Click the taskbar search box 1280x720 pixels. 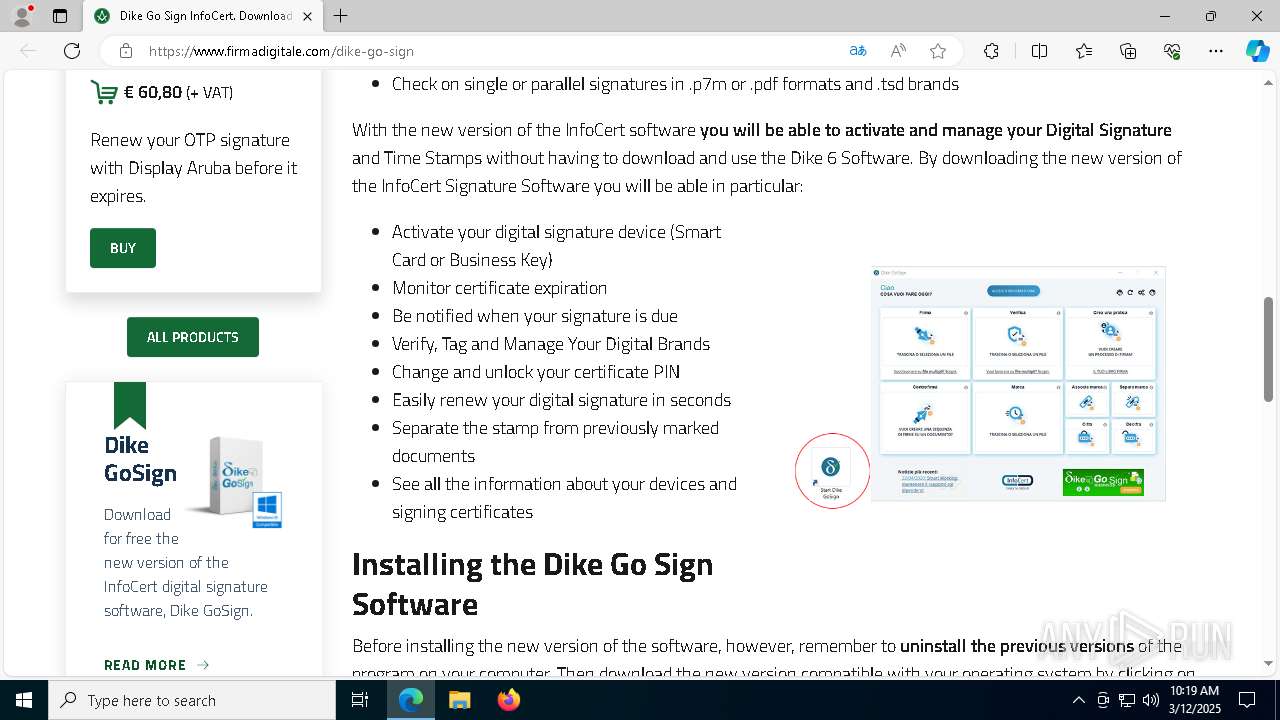pos(192,700)
